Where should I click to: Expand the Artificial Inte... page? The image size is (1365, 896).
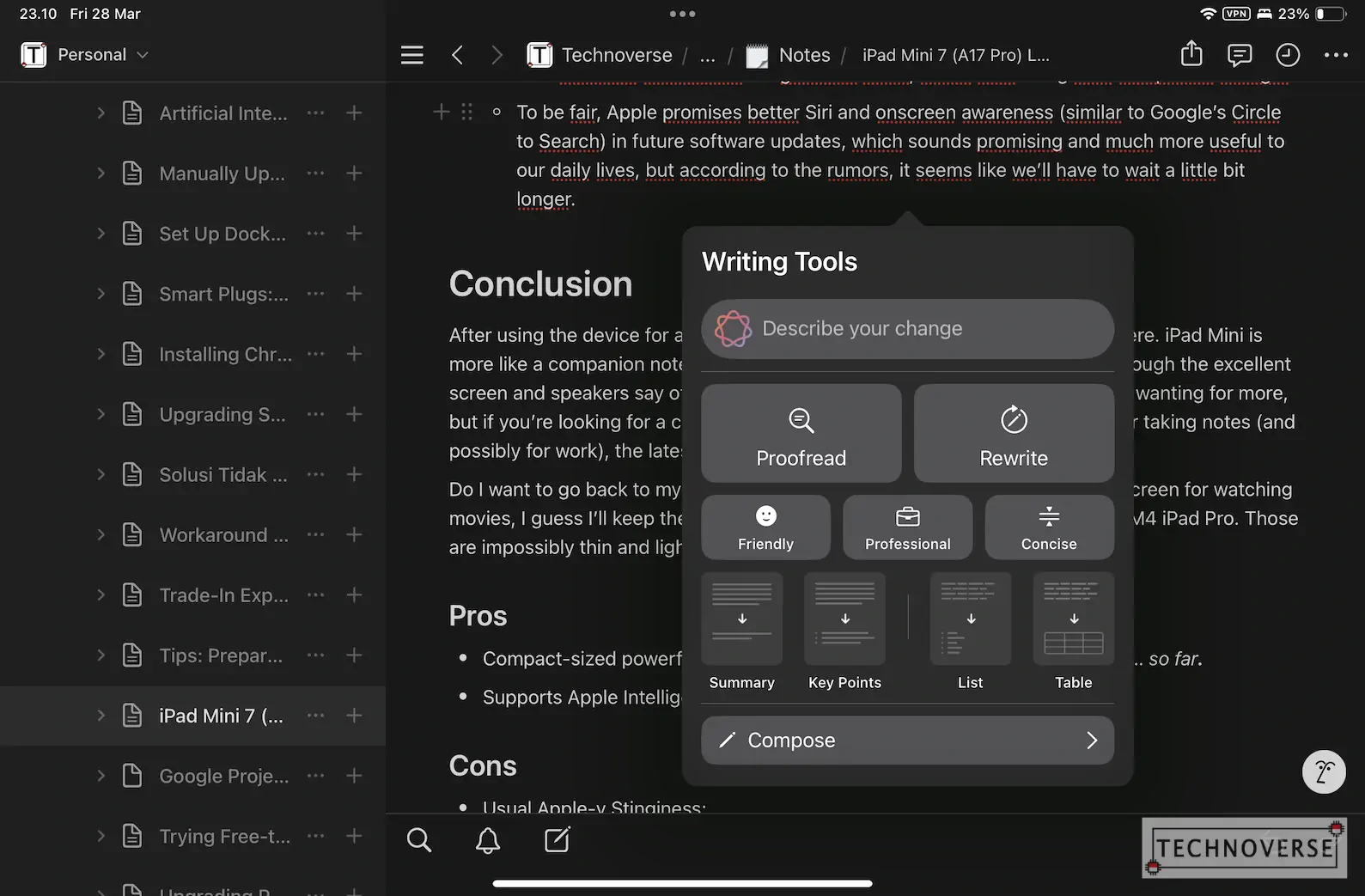101,113
